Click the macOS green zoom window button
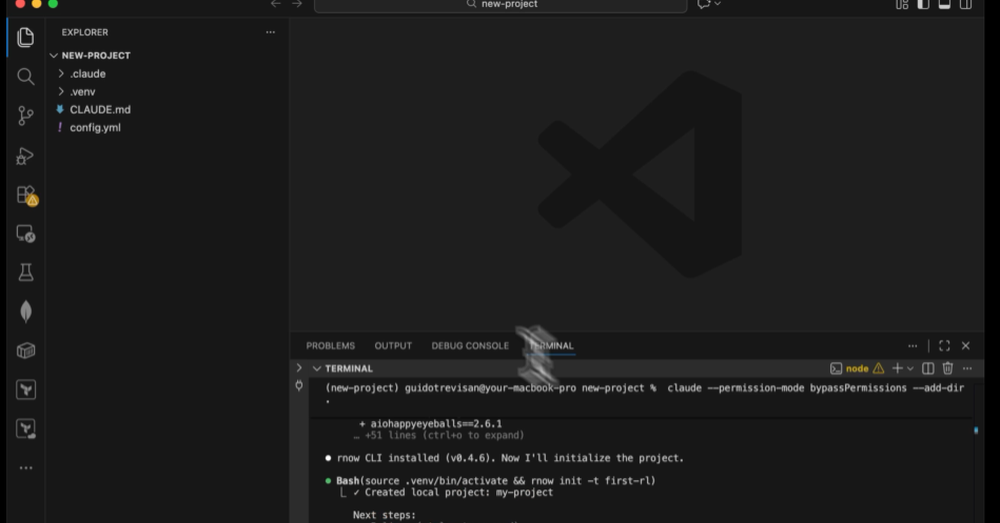This screenshot has height=523, width=1000. (53, 4)
